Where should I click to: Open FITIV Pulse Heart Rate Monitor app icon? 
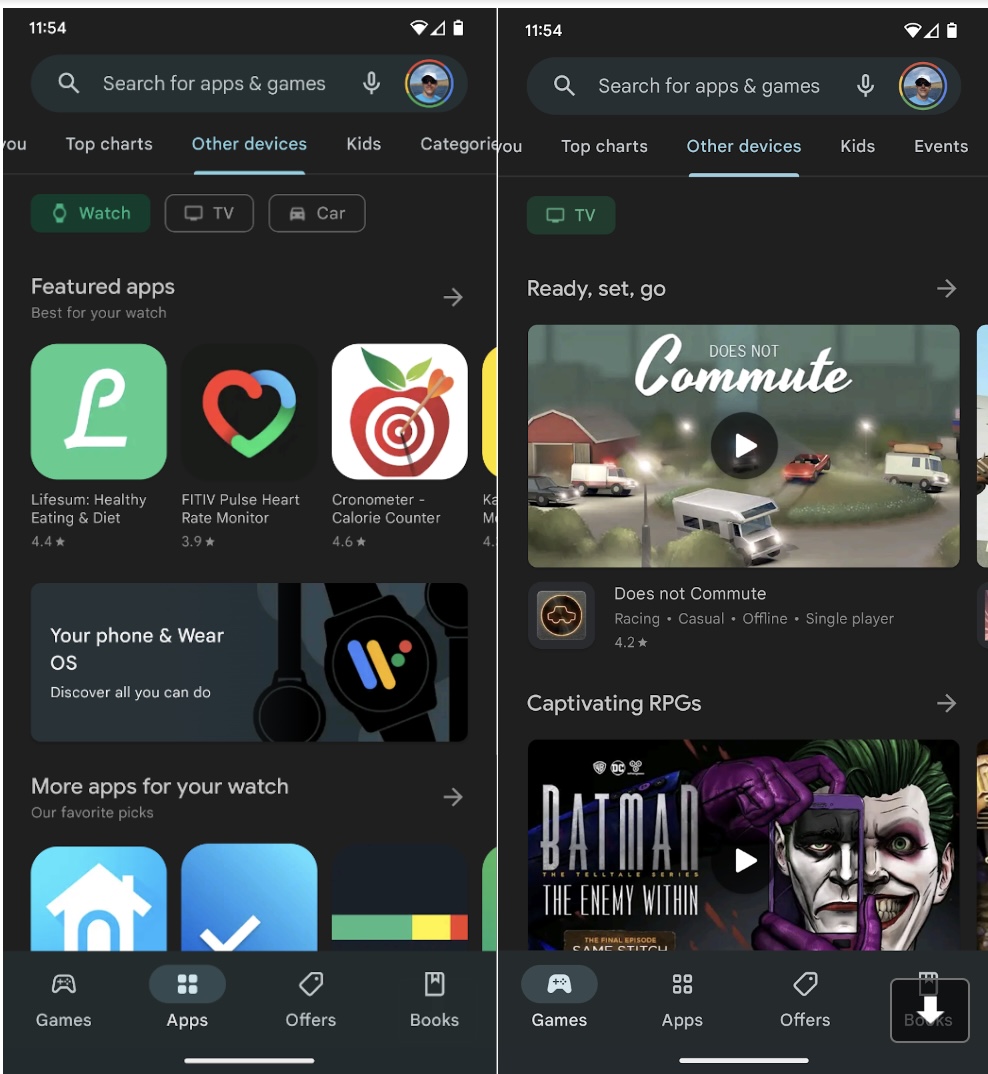pyautogui.click(x=249, y=411)
